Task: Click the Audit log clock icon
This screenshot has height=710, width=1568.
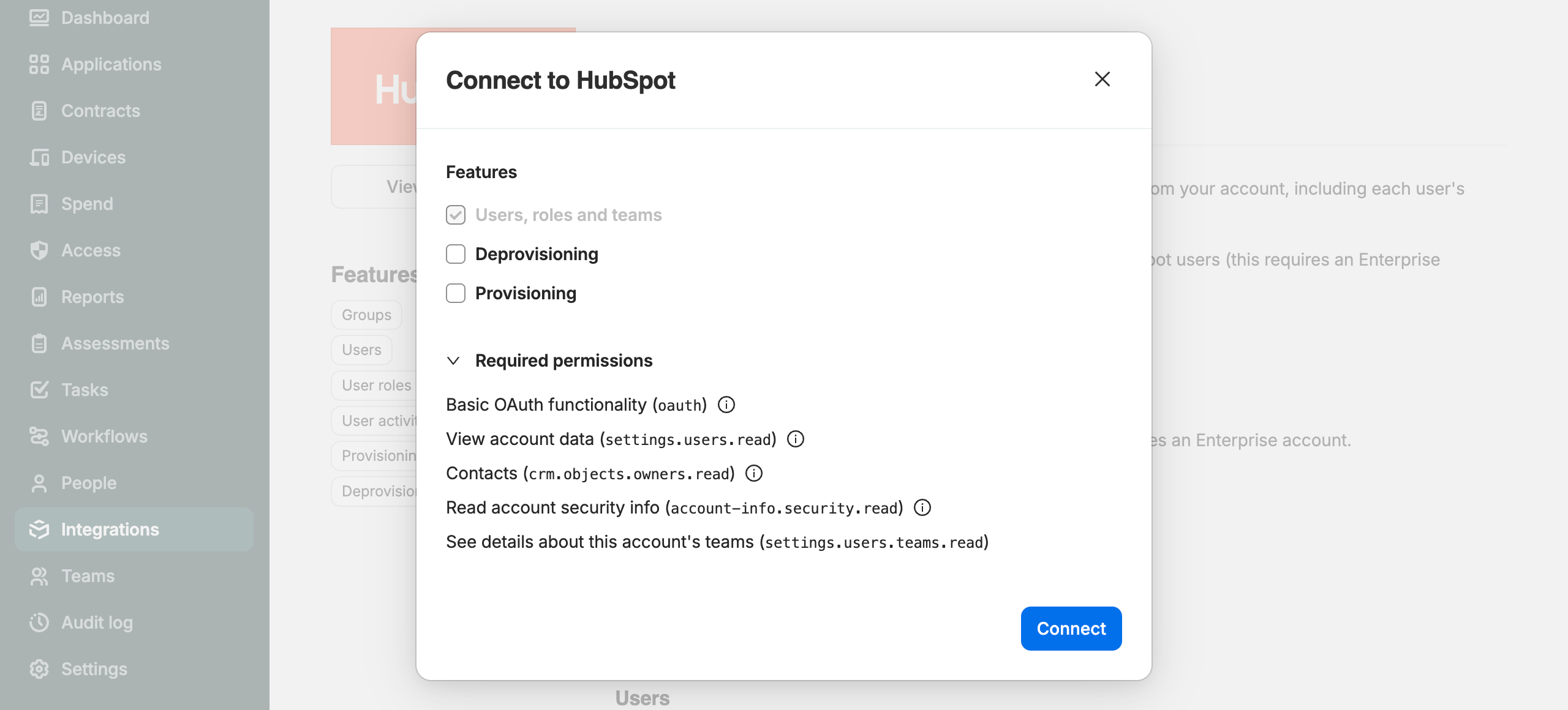Action: pos(39,622)
